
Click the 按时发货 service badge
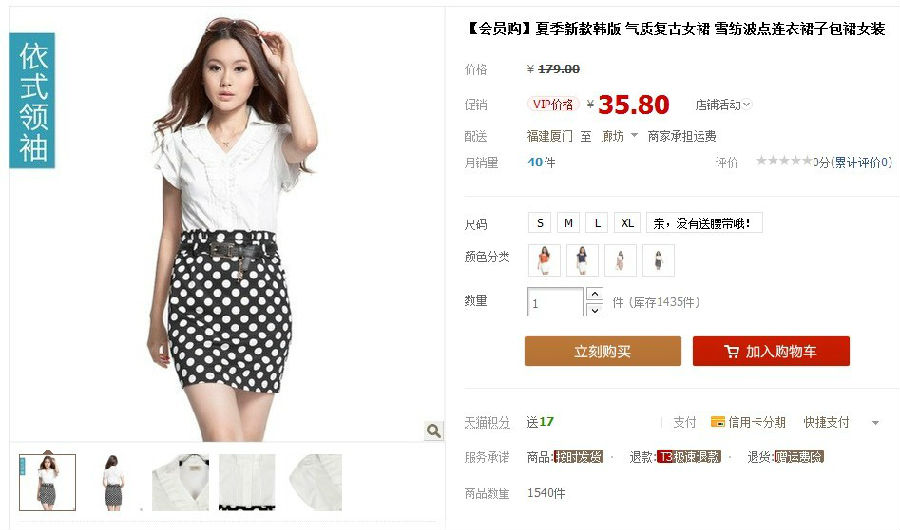point(578,457)
